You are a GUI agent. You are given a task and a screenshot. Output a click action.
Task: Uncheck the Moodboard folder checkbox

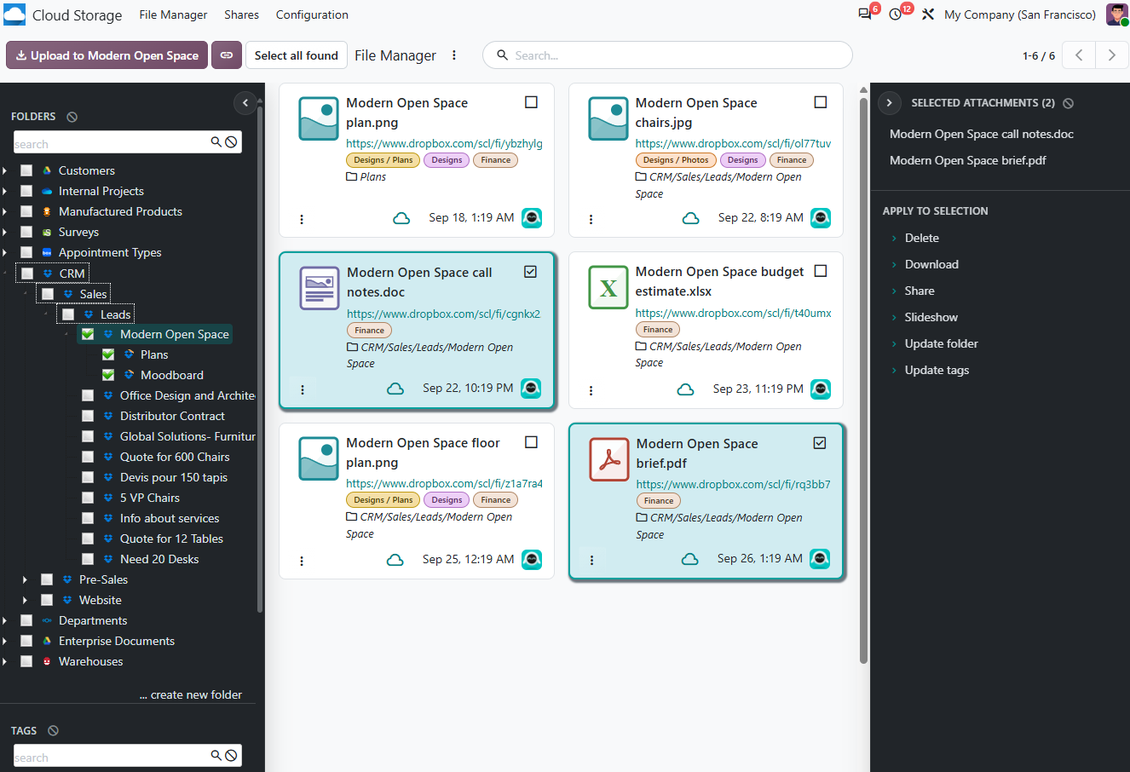point(108,375)
